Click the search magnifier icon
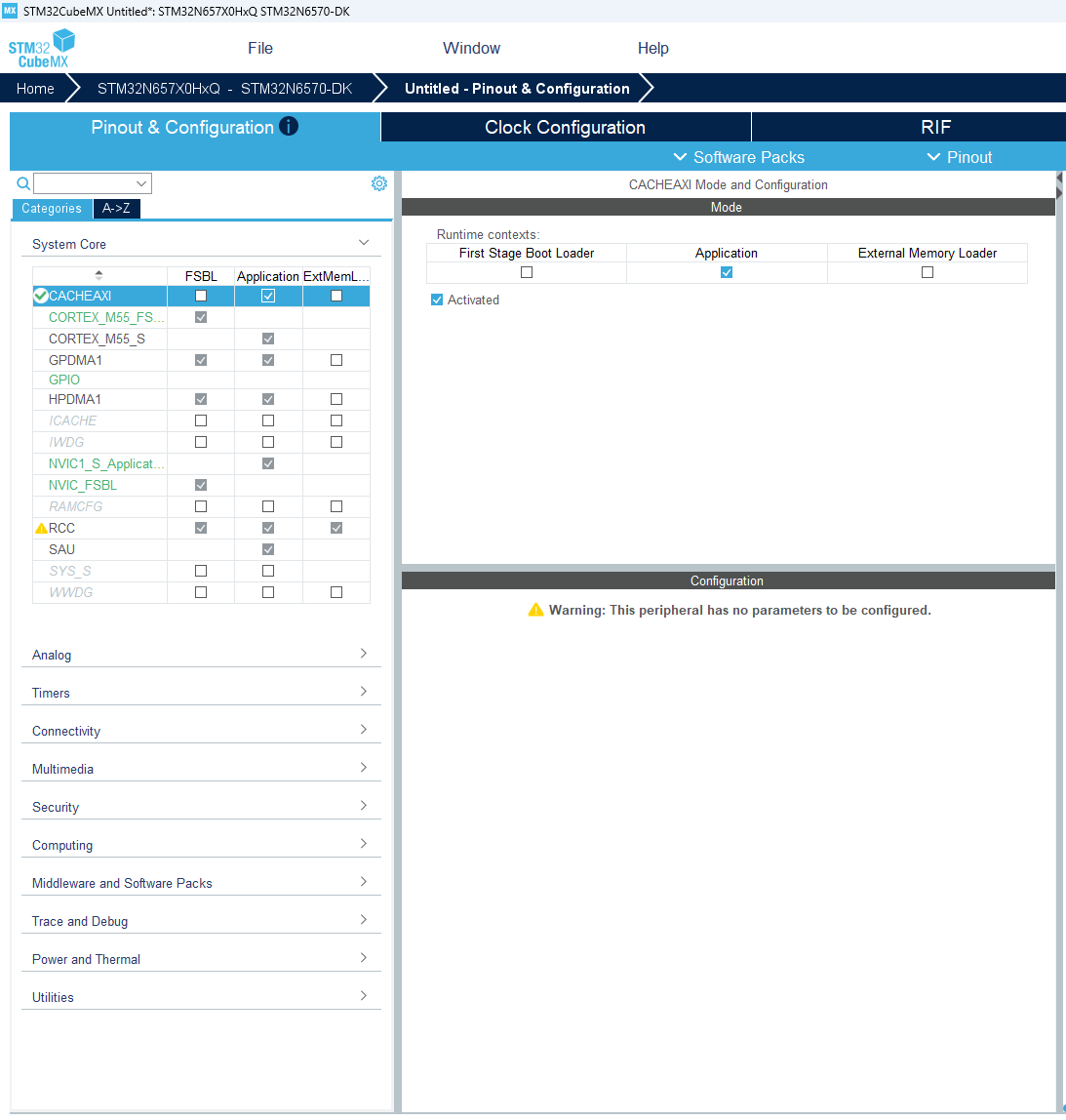 click(23, 183)
